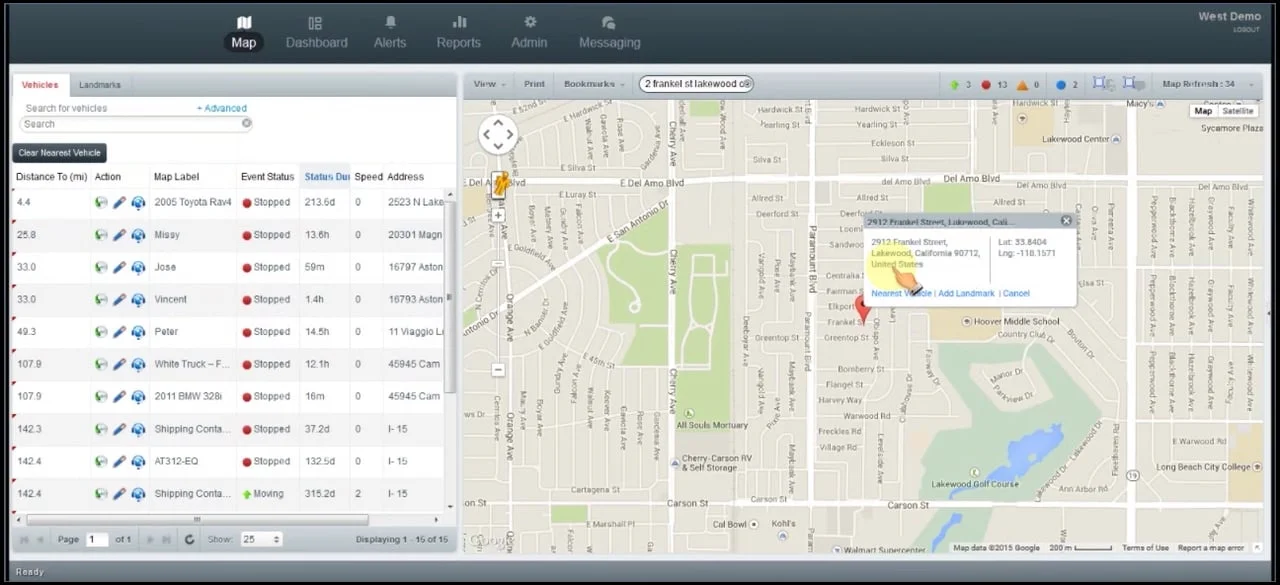Click the edit pencil in Missy row
The width and height of the screenshot is (1280, 585).
119,235
